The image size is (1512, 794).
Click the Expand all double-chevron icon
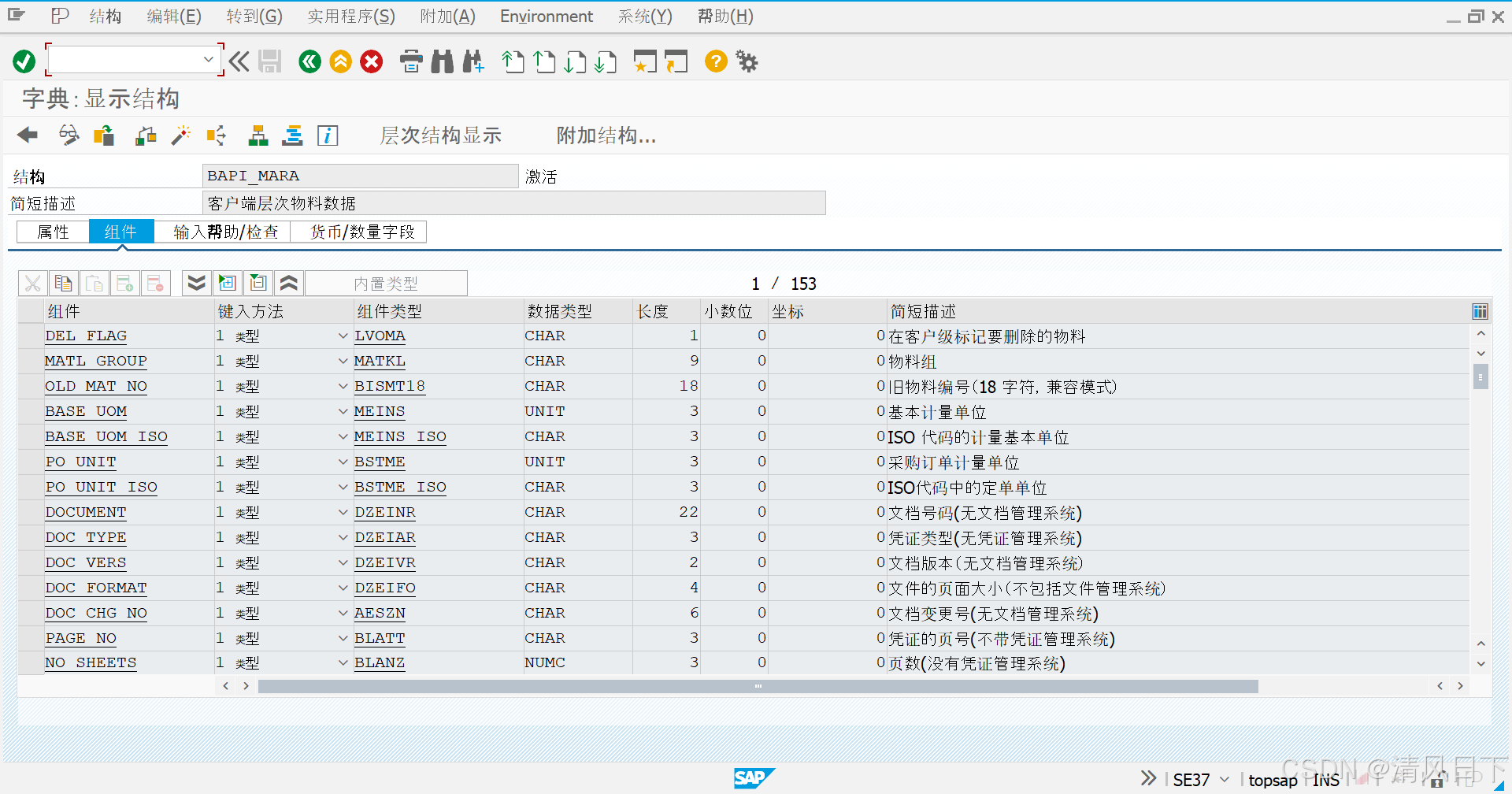coord(197,283)
